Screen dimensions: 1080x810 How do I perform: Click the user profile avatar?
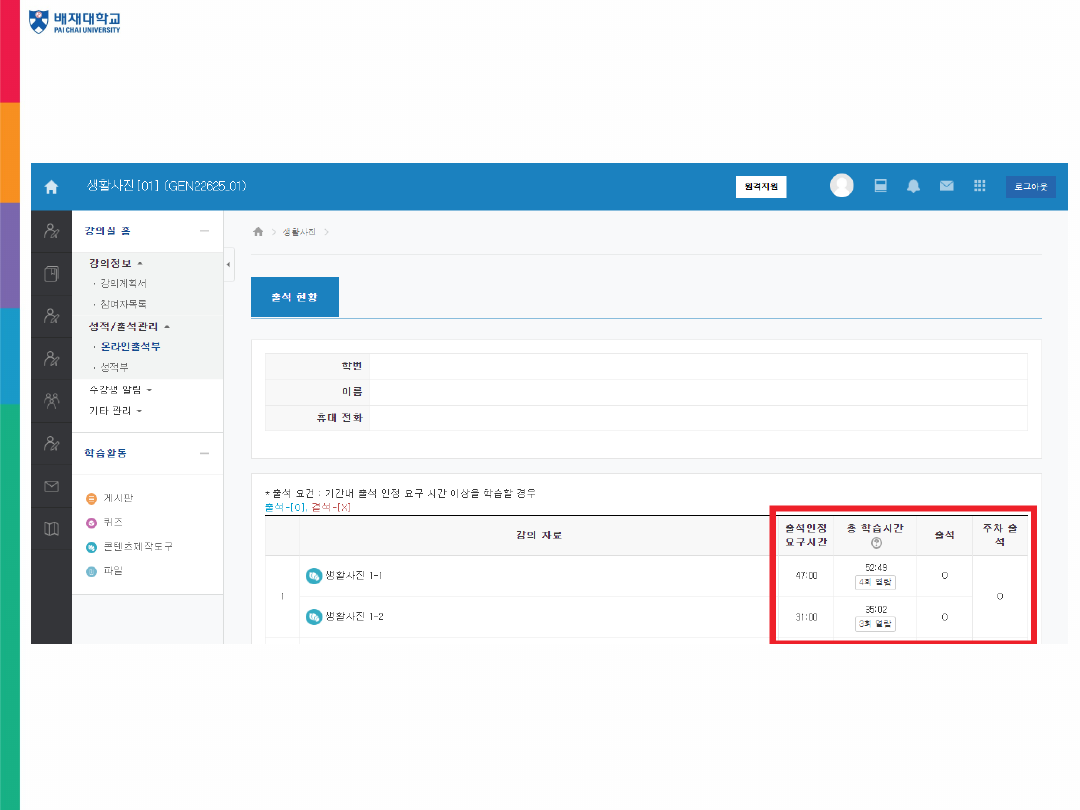point(842,186)
